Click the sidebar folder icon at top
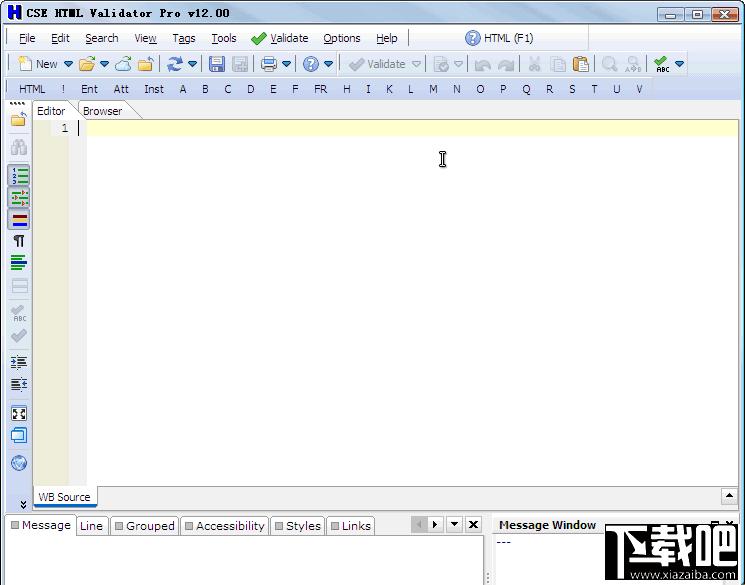This screenshot has height=585, width=745. [x=19, y=119]
